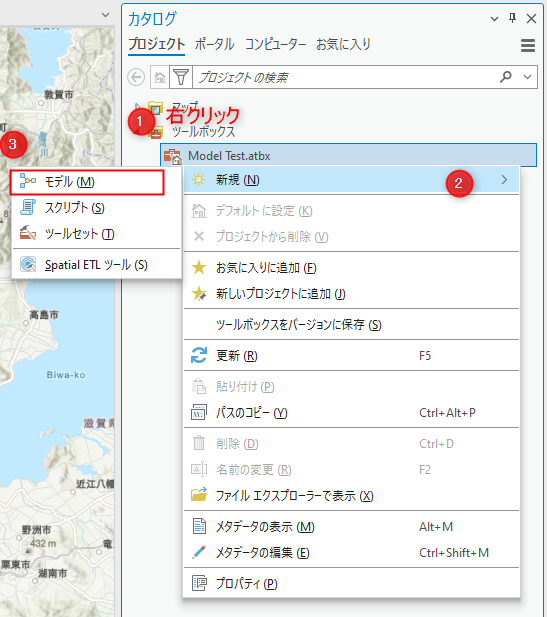547x617 pixels.
Task: Click 更新 (R) to refresh
Action: (351, 356)
